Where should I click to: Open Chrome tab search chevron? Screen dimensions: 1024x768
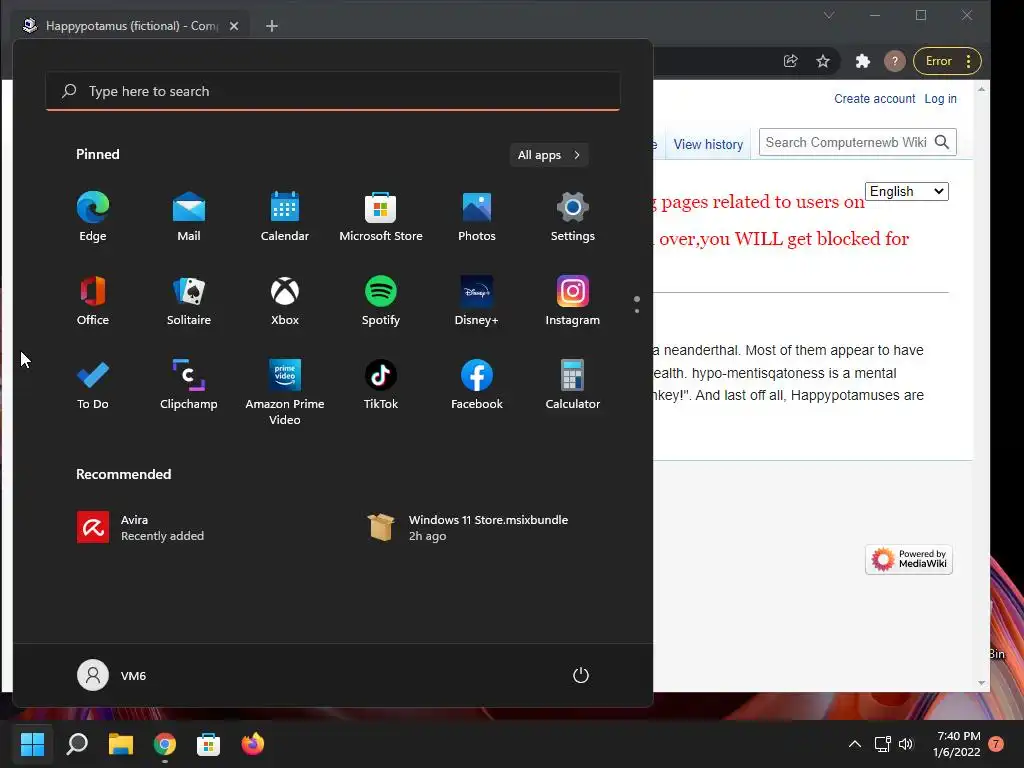(829, 15)
